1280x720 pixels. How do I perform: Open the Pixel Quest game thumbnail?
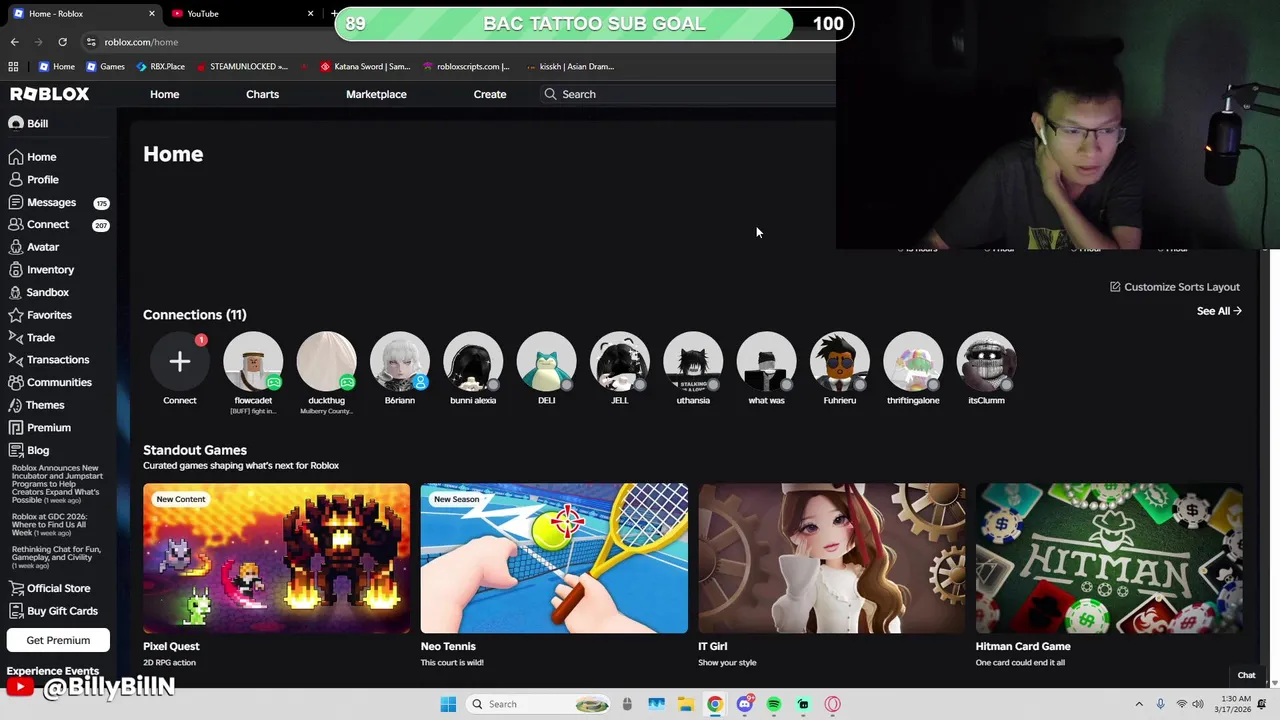276,558
